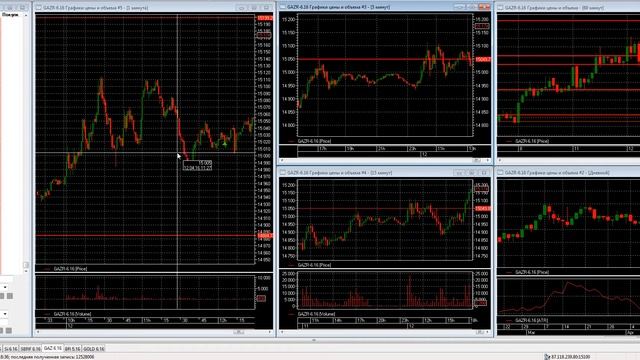The height and width of the screenshot is (360, 640).
Task: Select GAZR-6.16 [Price] legend in 5-minute chart
Action: (314, 141)
